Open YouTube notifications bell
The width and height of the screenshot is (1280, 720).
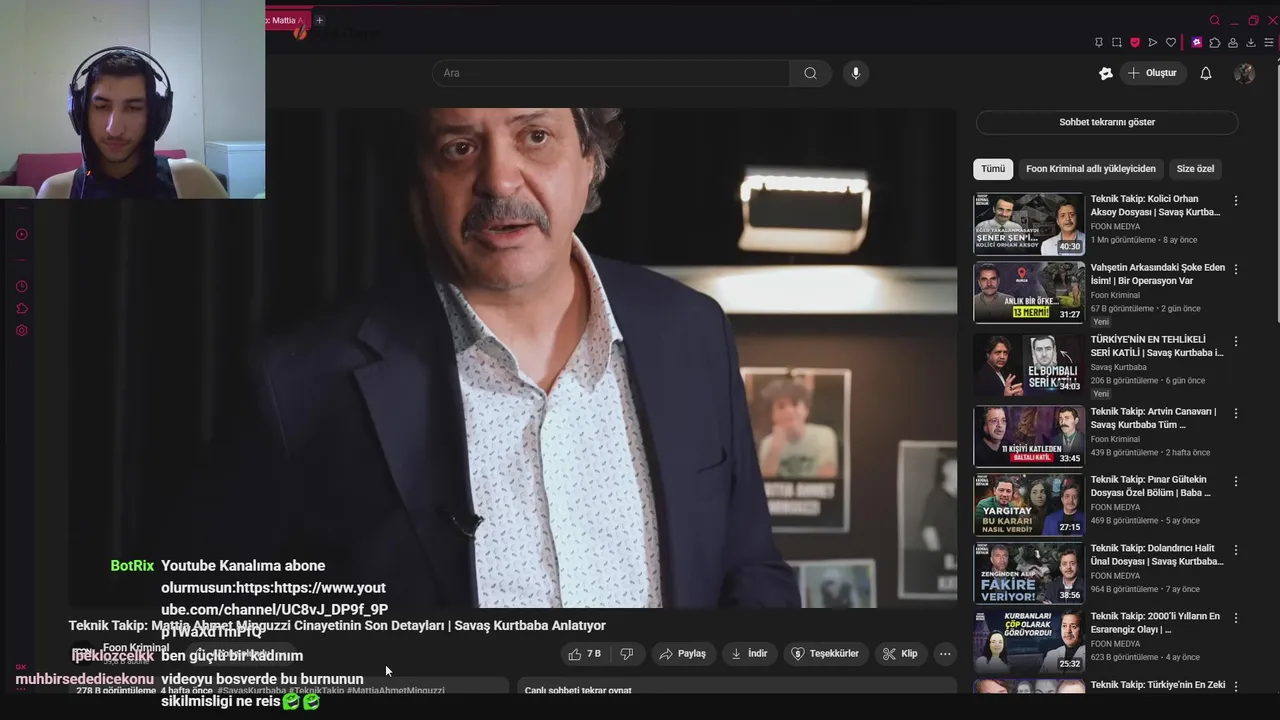(1206, 73)
